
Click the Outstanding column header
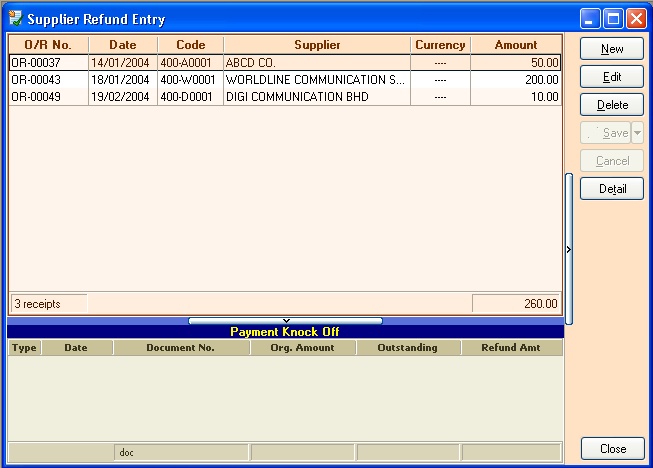click(x=408, y=348)
